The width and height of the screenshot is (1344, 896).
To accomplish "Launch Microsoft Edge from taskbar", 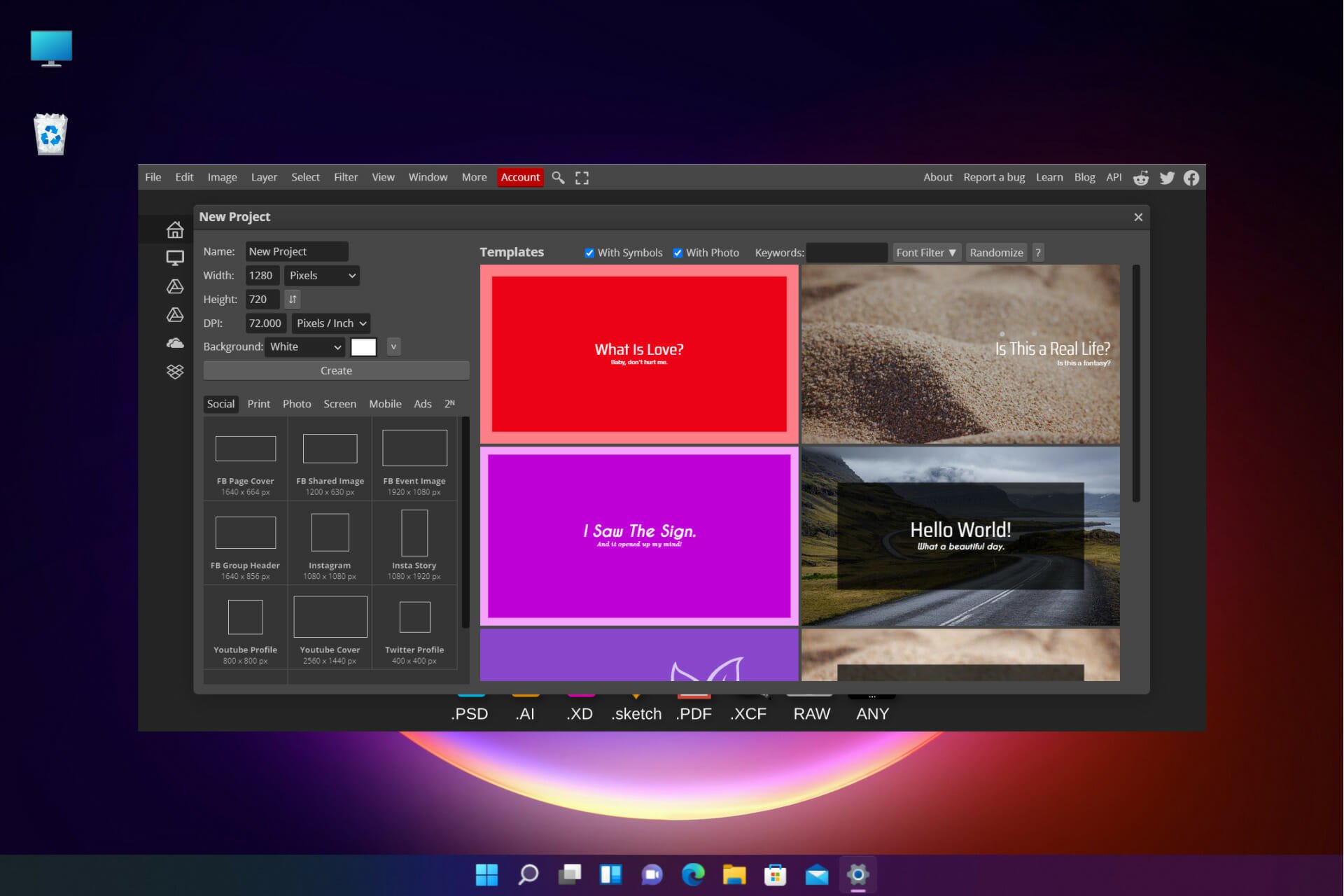I will click(x=693, y=874).
